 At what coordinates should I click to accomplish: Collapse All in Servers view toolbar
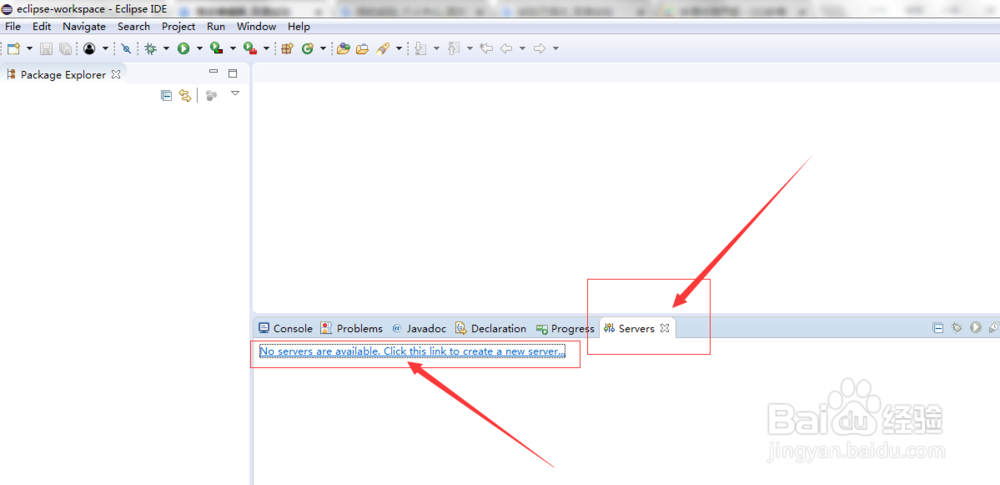coord(938,328)
